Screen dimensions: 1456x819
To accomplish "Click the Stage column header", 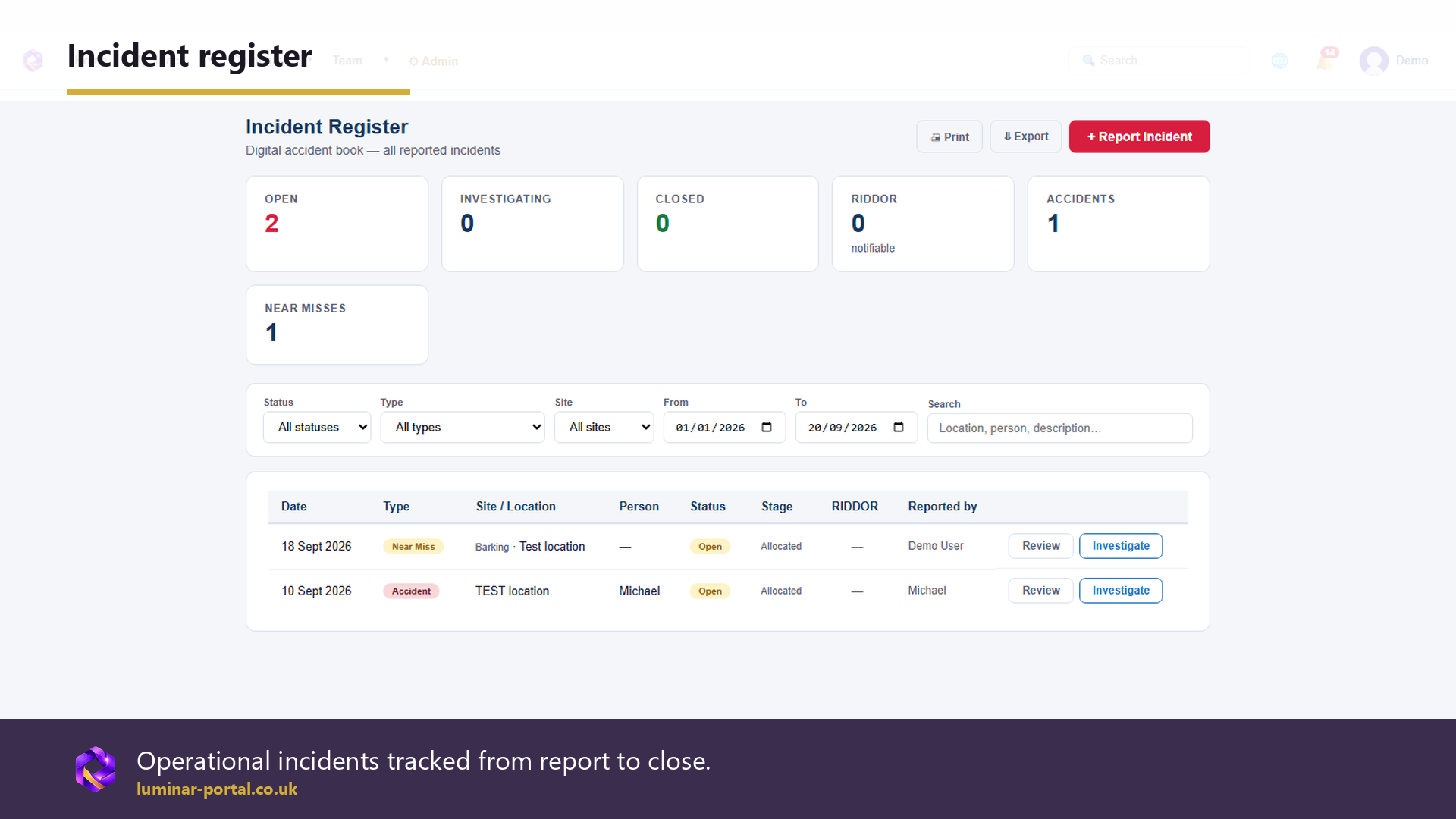I will click(x=777, y=507).
